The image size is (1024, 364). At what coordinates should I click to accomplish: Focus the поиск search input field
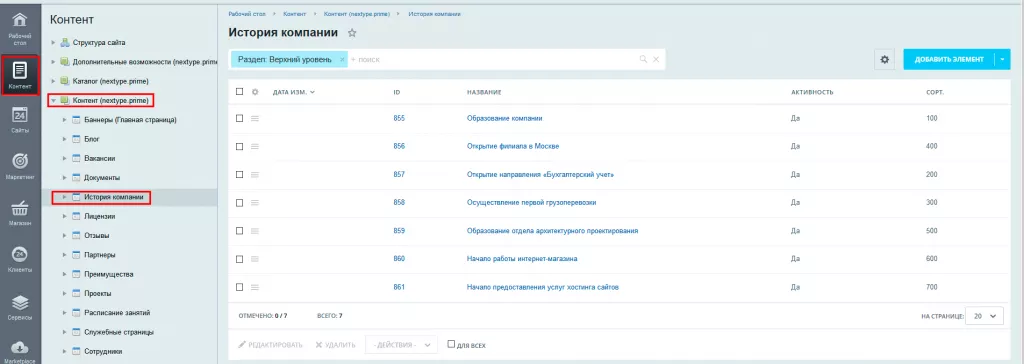(x=493, y=59)
